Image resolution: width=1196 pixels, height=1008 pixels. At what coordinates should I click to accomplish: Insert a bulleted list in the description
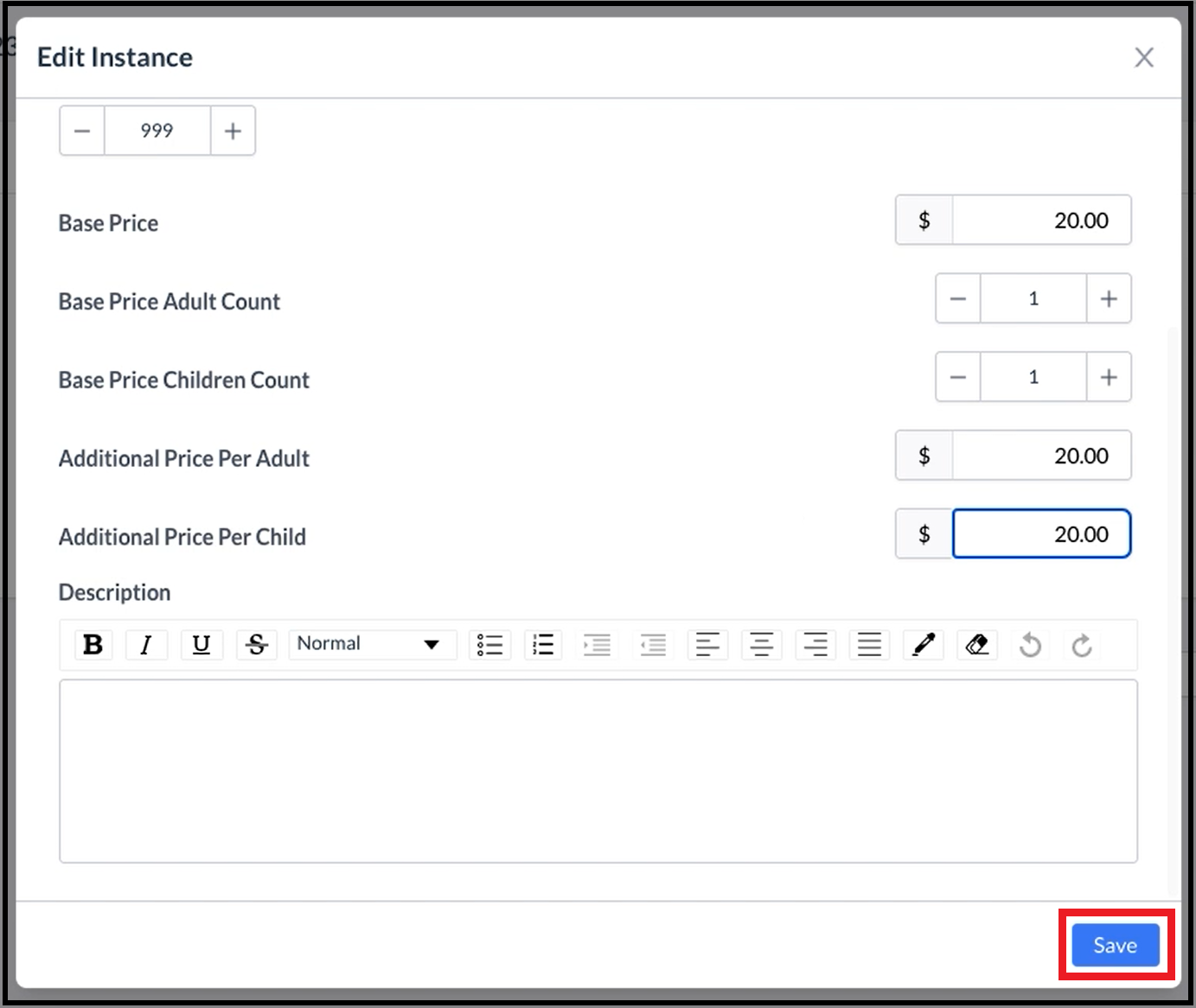tap(489, 644)
